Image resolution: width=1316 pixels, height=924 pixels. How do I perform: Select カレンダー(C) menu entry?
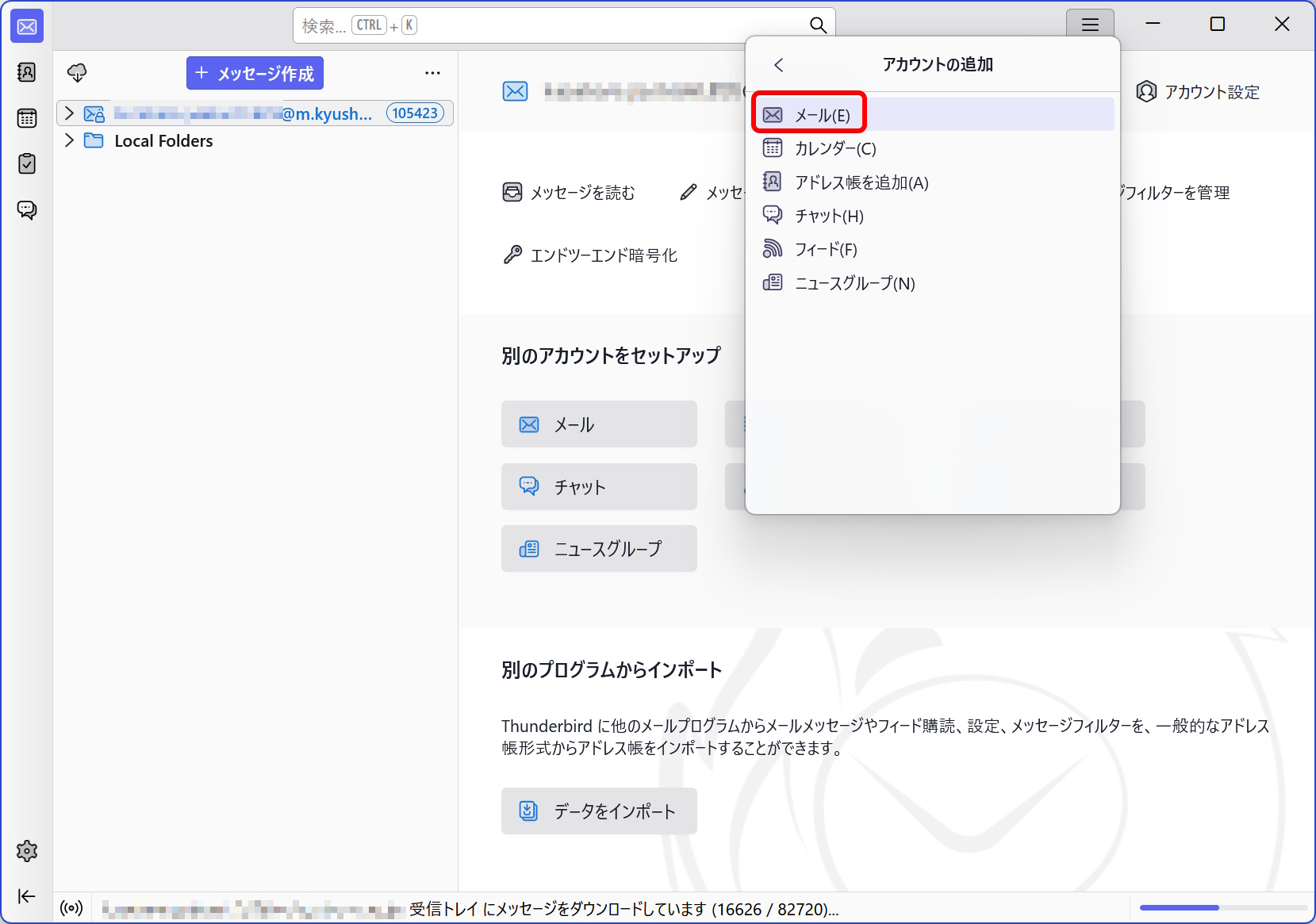[x=933, y=148]
